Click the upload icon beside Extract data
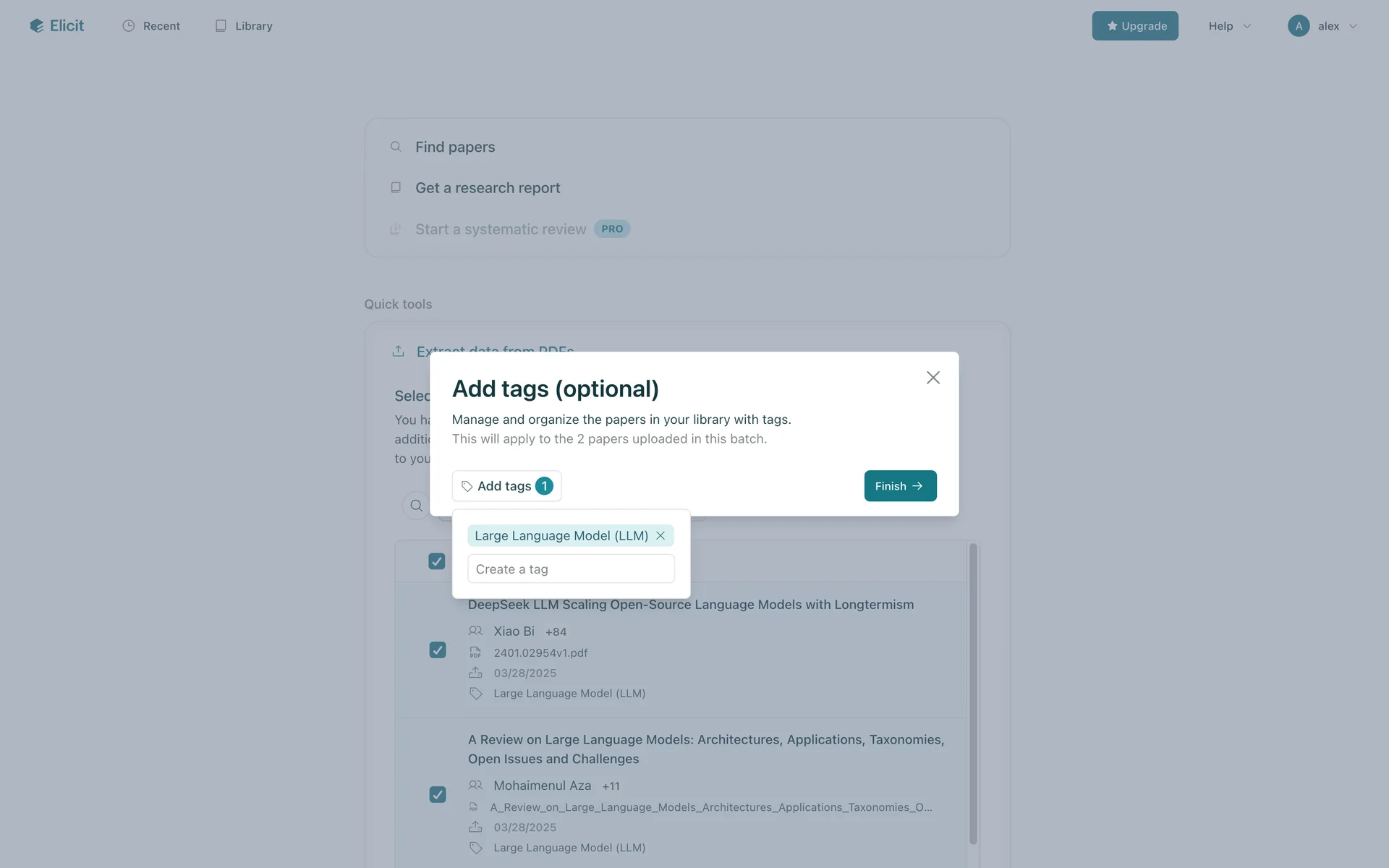This screenshot has width=1389, height=868. click(x=398, y=352)
